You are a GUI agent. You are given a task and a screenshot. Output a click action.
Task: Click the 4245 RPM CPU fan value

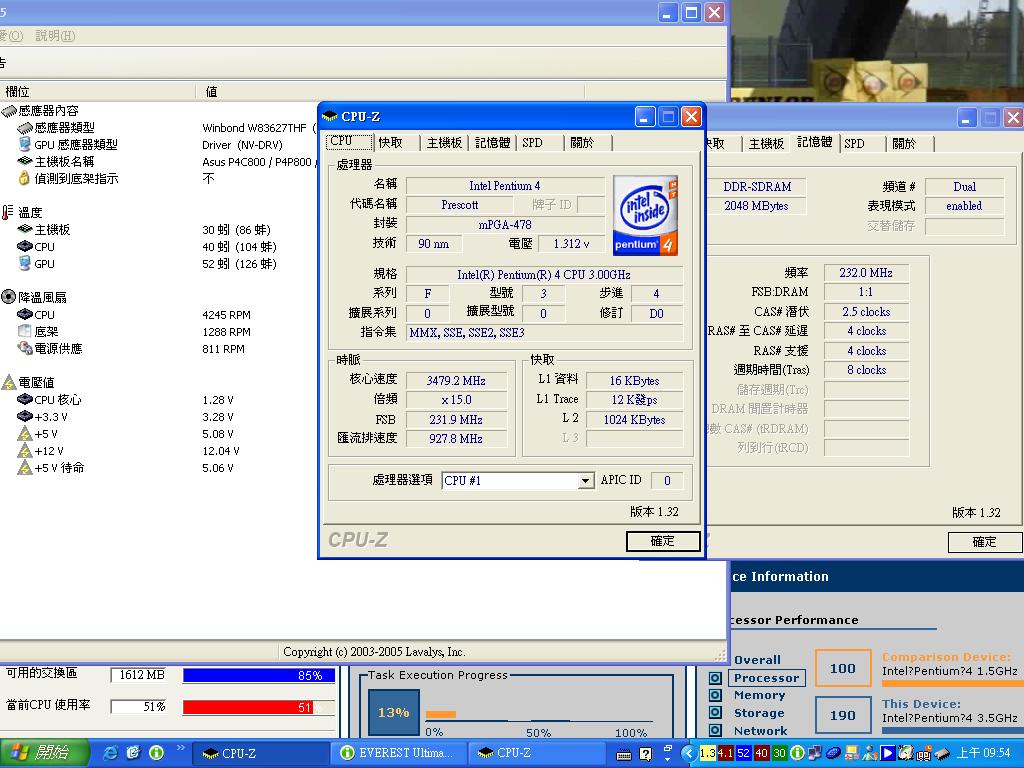pos(226,315)
